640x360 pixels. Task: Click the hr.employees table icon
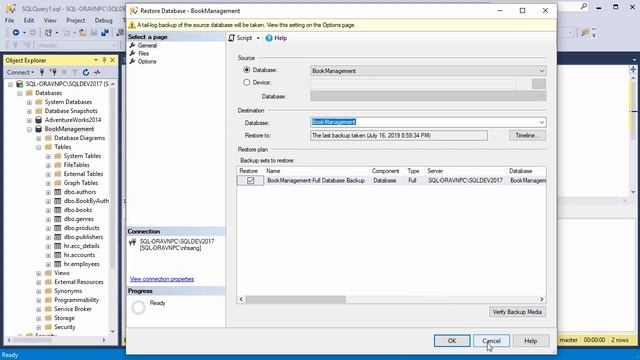[58, 264]
